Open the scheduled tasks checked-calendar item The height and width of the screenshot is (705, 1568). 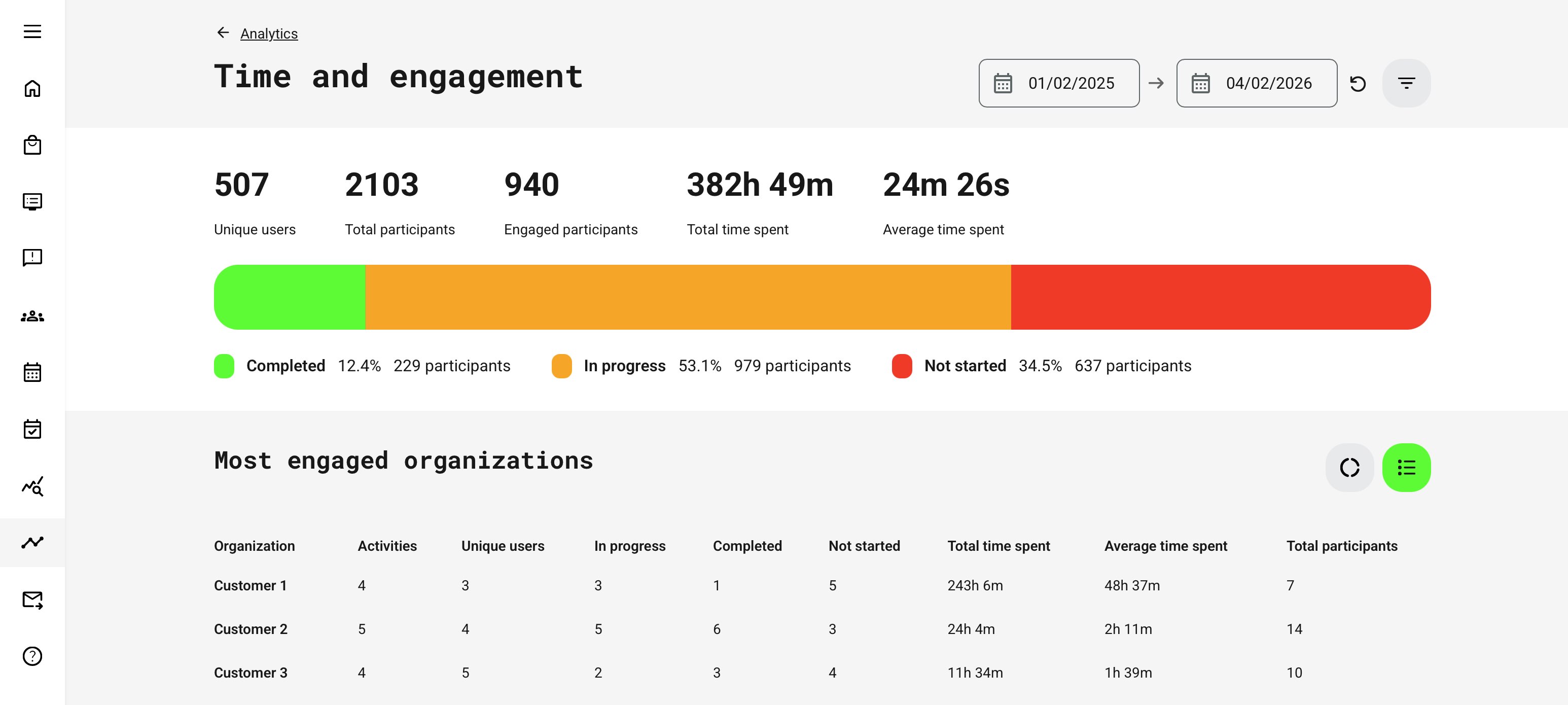[32, 429]
